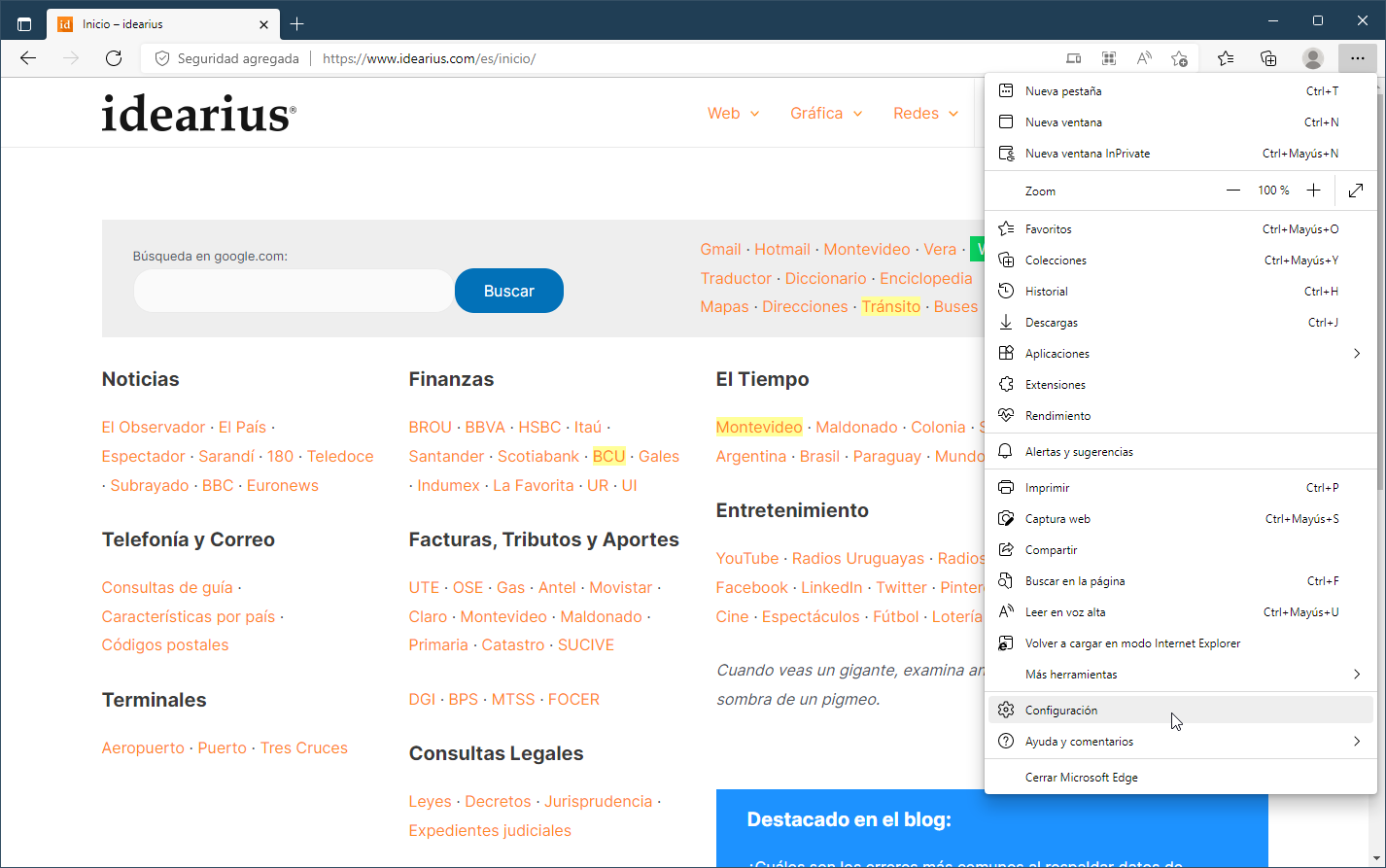Increase zoom with plus button
This screenshot has height=868, width=1386.
[x=1313, y=191]
